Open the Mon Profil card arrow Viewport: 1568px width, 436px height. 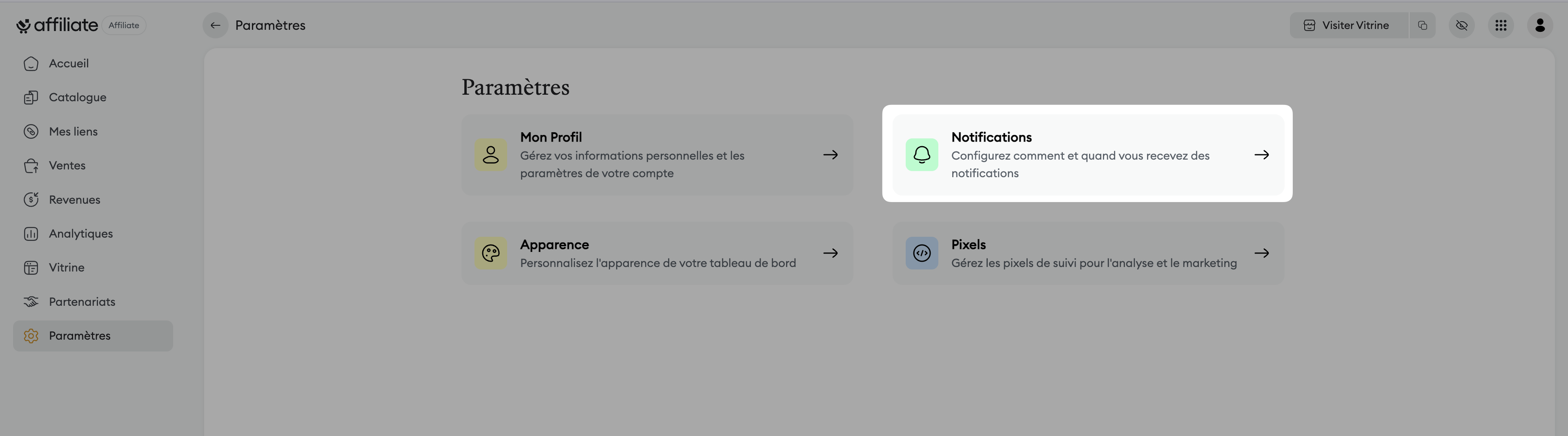[x=830, y=155]
